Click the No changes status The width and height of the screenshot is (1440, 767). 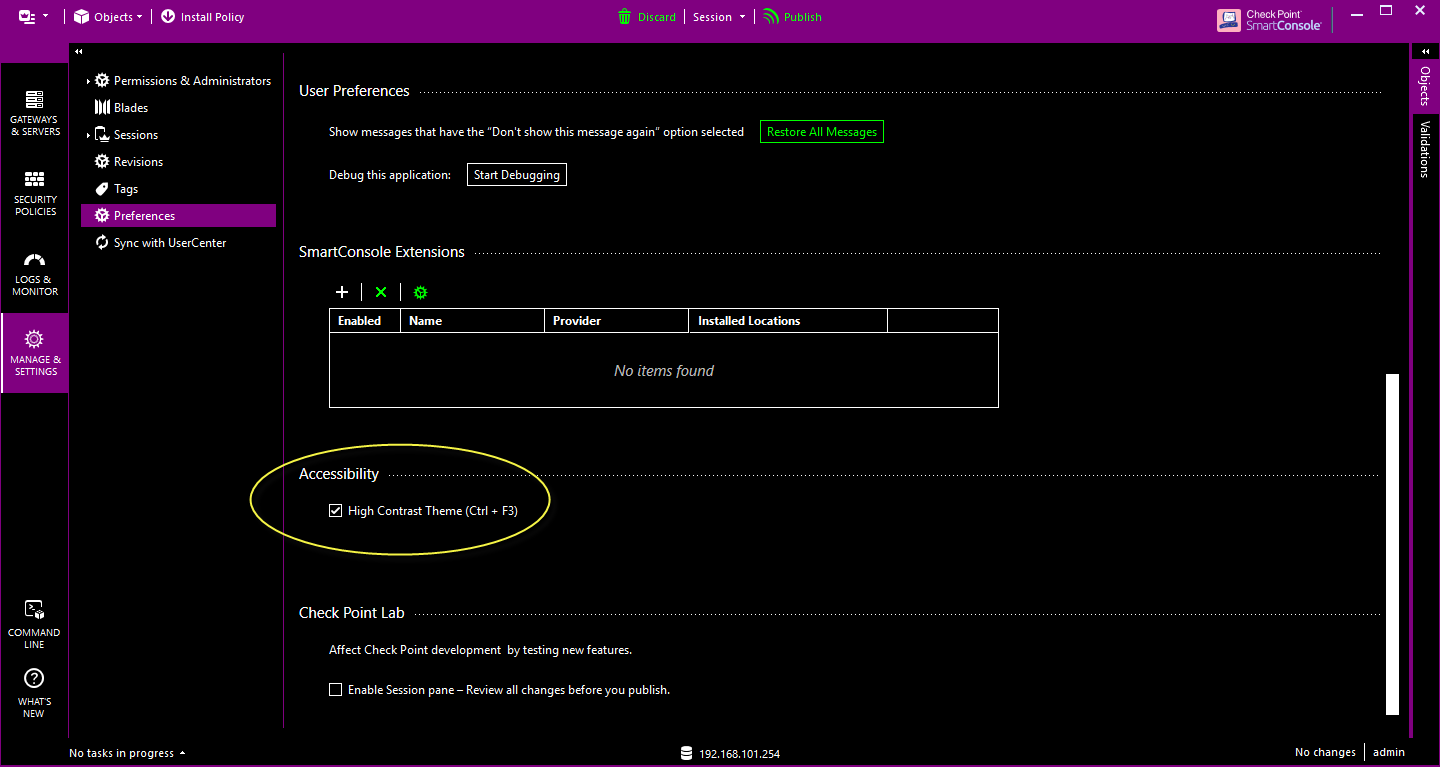point(1325,752)
